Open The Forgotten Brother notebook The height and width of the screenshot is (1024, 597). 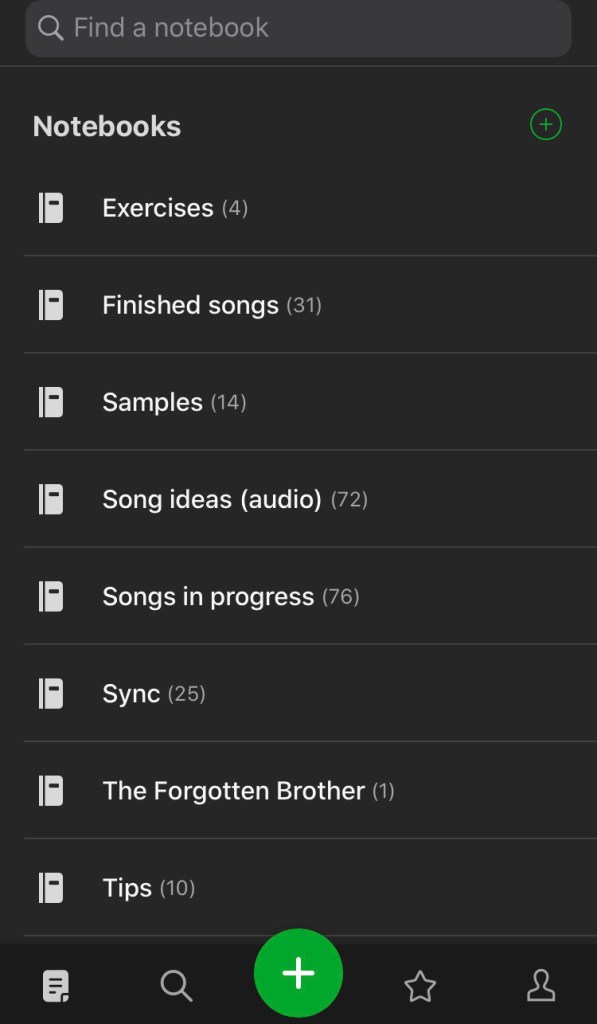[x=310, y=791]
